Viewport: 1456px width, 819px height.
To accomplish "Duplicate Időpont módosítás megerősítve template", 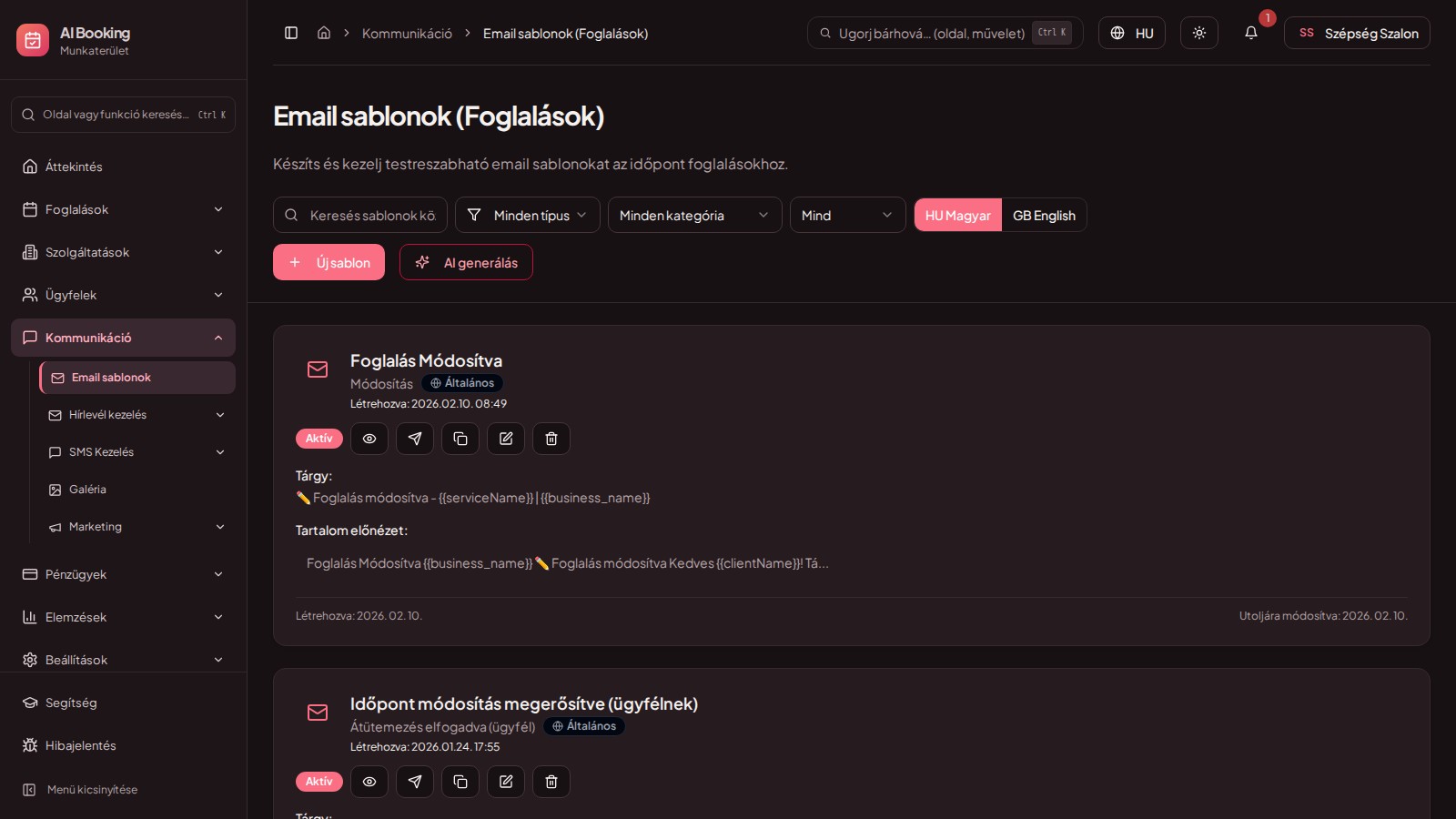I will click(460, 782).
